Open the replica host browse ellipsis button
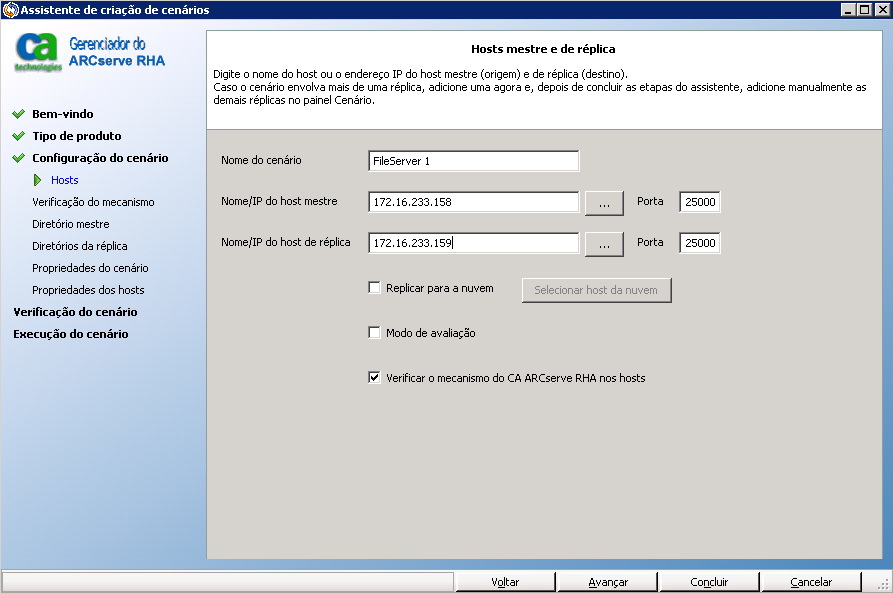 coord(604,243)
